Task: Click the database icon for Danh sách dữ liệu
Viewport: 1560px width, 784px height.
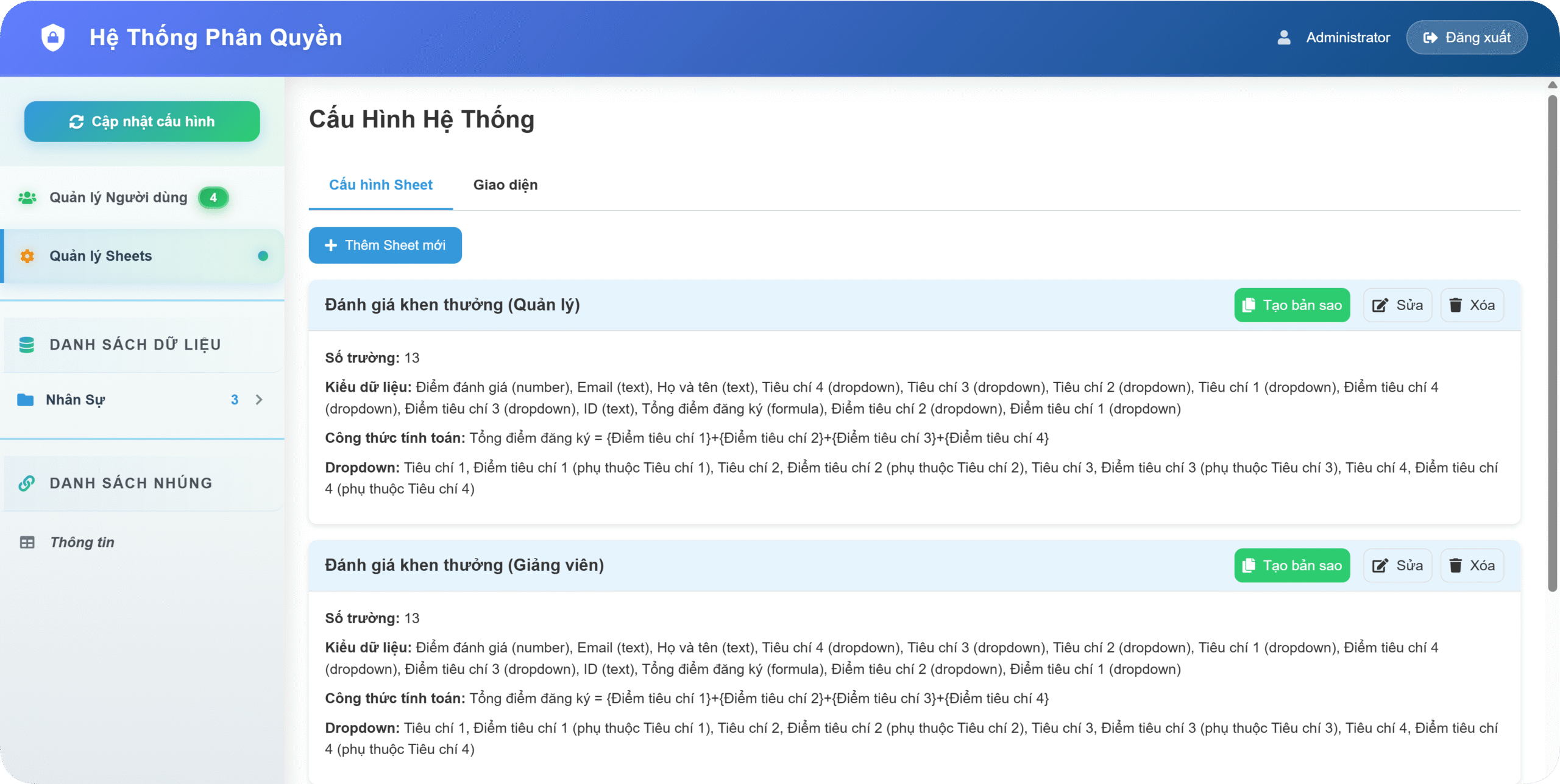Action: point(27,345)
